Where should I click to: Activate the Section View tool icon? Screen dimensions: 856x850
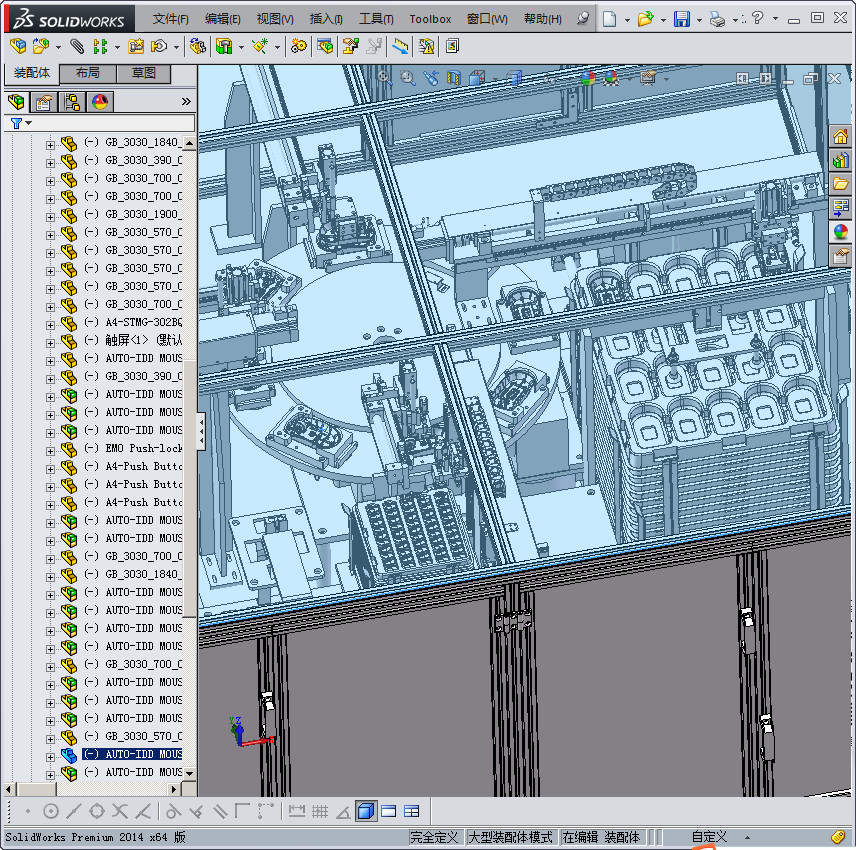(x=453, y=76)
